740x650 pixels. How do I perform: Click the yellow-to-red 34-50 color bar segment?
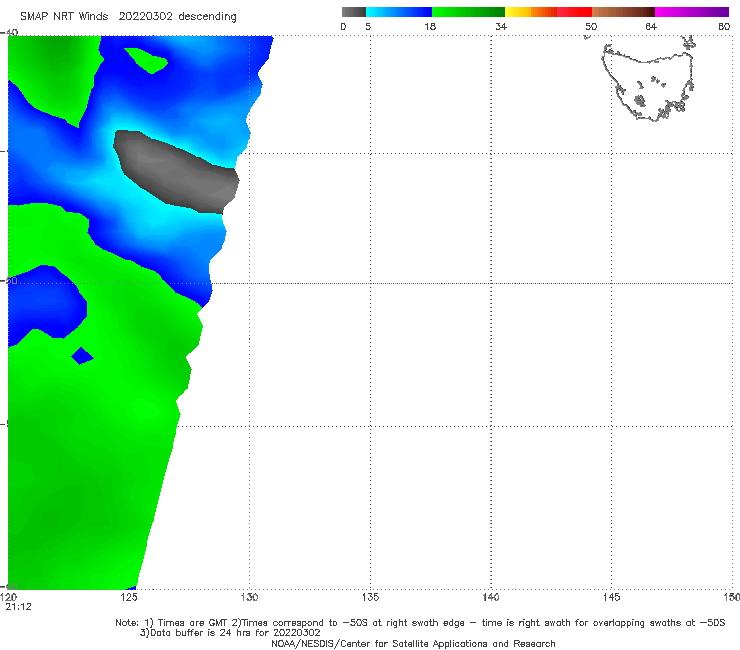pos(548,12)
